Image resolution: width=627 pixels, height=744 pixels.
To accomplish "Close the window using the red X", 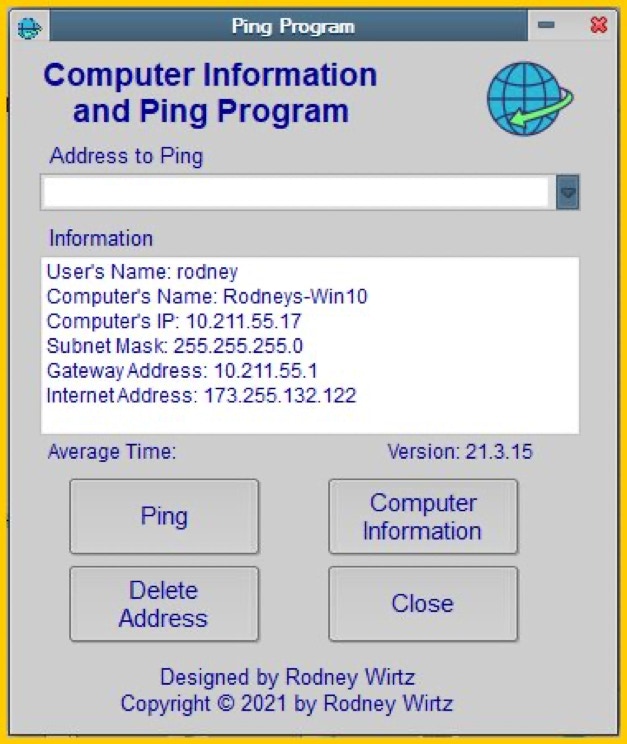I will tap(598, 26).
